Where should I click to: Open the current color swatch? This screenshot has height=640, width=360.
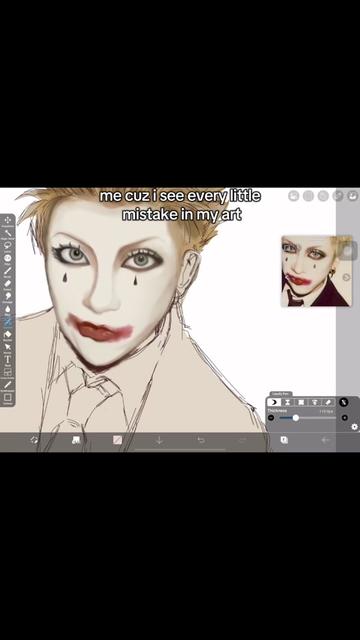(118, 440)
